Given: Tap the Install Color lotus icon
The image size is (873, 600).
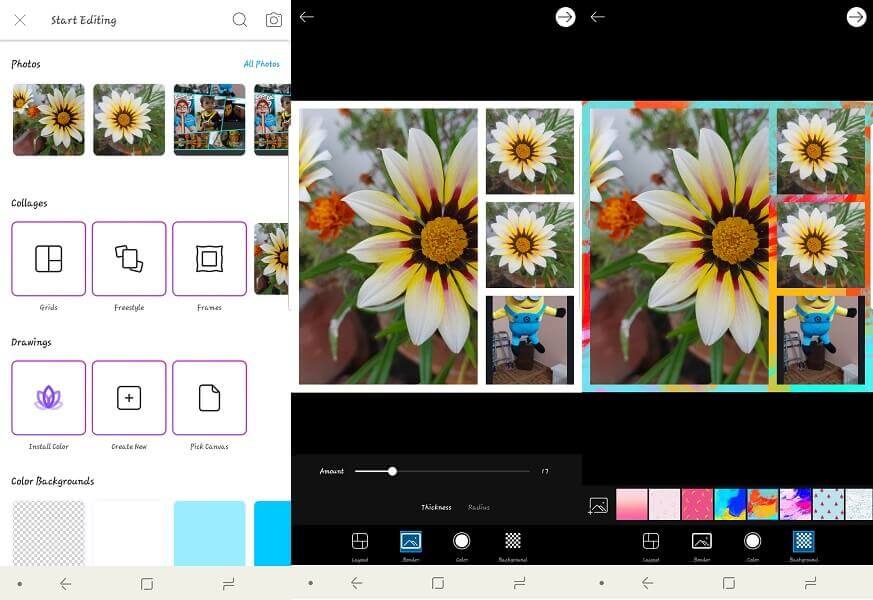Looking at the screenshot, I should 48,397.
